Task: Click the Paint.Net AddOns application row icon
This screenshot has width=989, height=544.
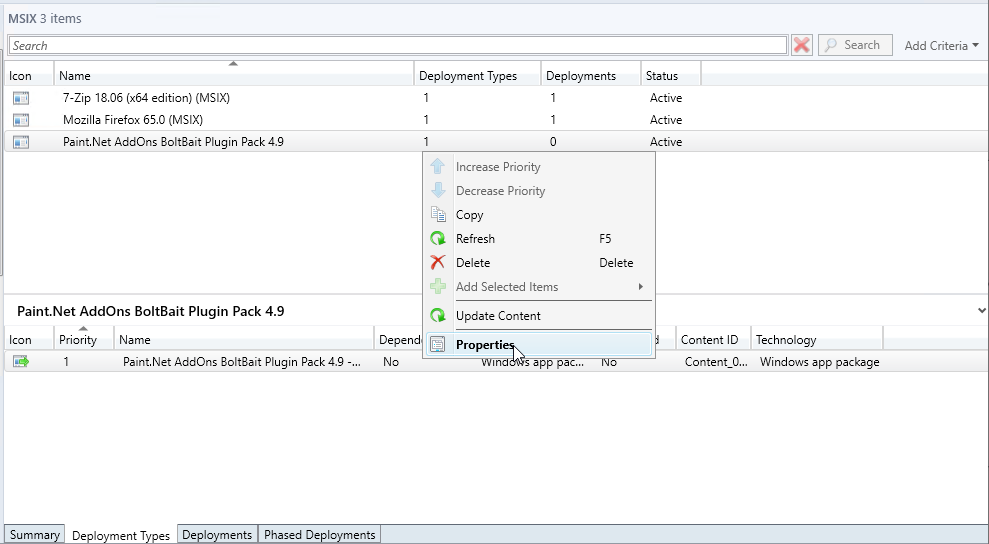Action: click(21, 142)
